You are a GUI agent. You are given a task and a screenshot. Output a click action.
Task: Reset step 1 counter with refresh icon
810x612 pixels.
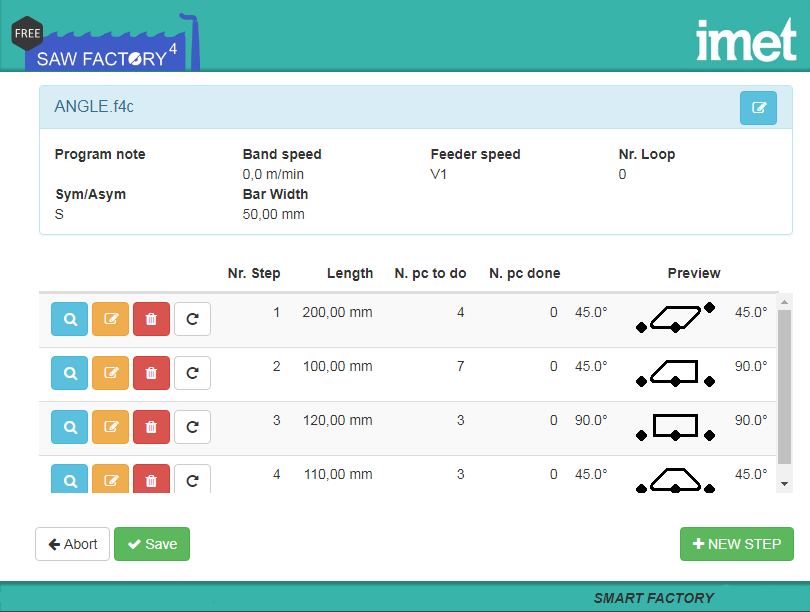pyautogui.click(x=192, y=319)
